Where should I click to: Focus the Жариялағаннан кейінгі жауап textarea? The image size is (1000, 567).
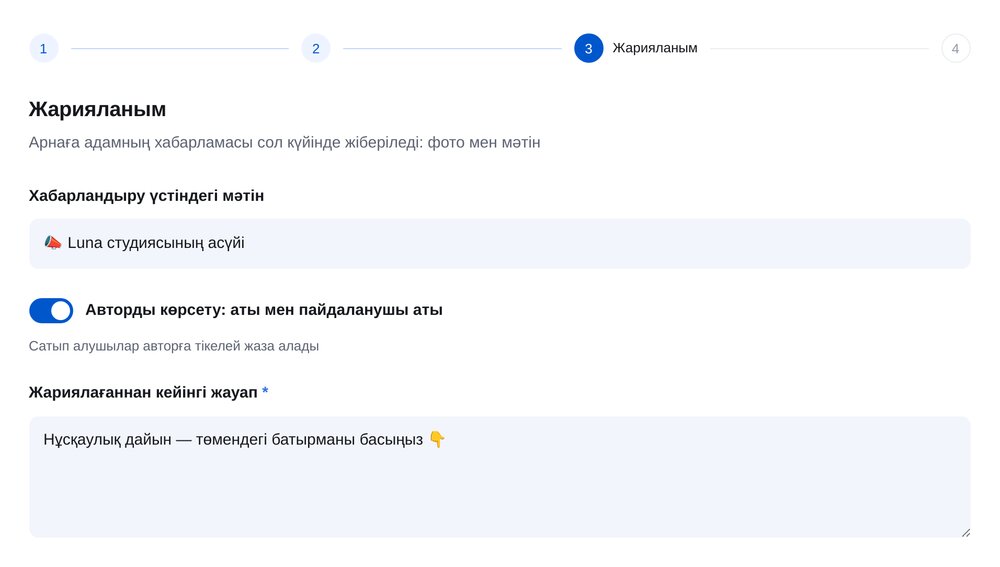499,476
